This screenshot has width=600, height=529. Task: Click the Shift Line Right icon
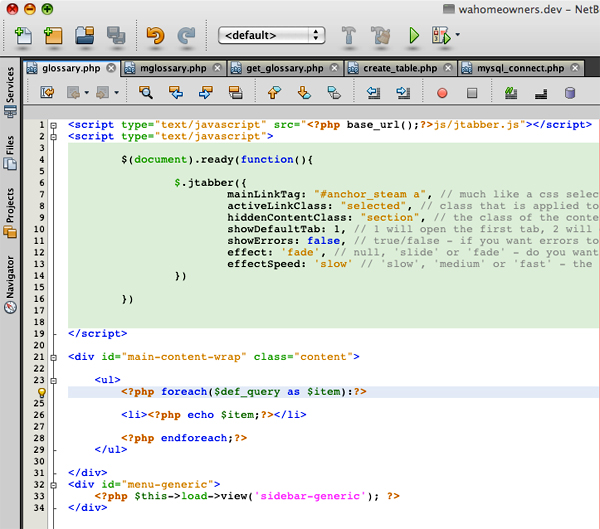(403, 92)
